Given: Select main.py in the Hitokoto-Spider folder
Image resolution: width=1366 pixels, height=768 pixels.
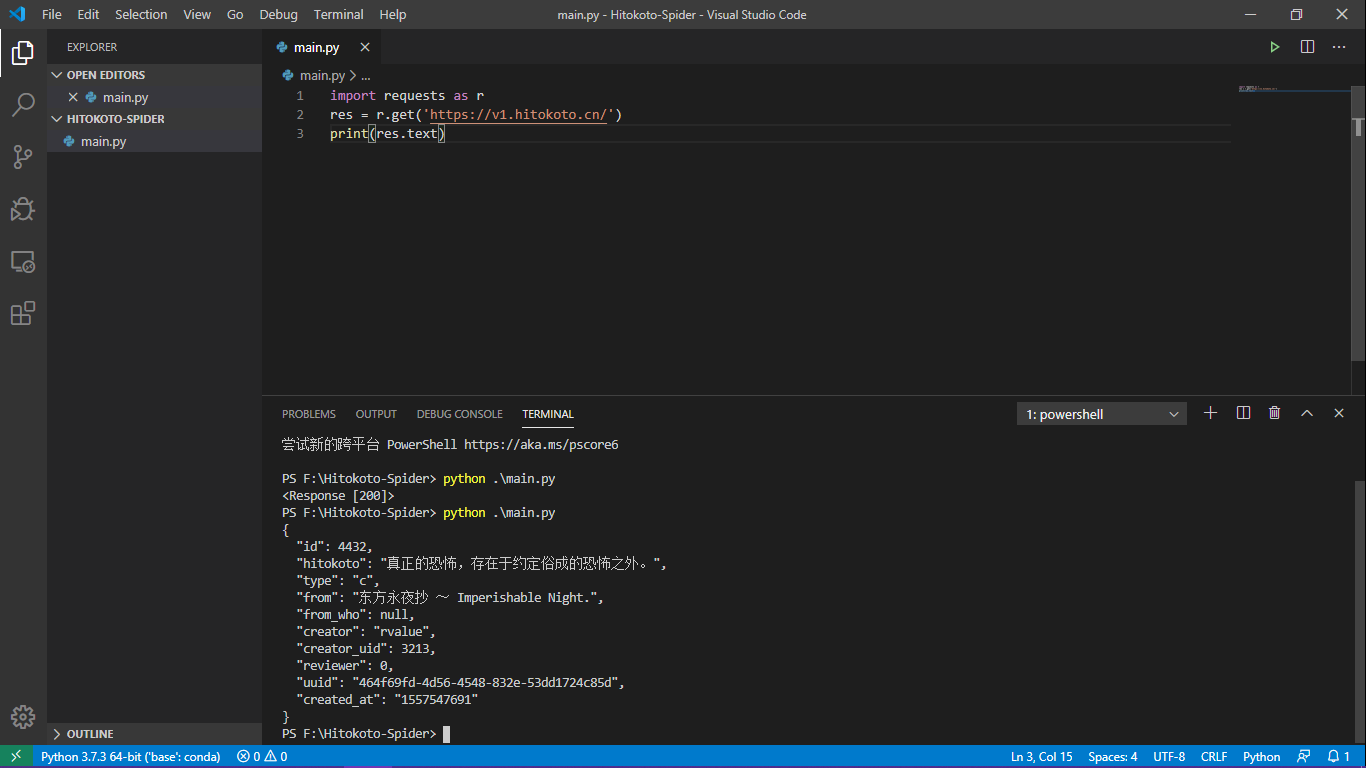Looking at the screenshot, I should pos(103,141).
